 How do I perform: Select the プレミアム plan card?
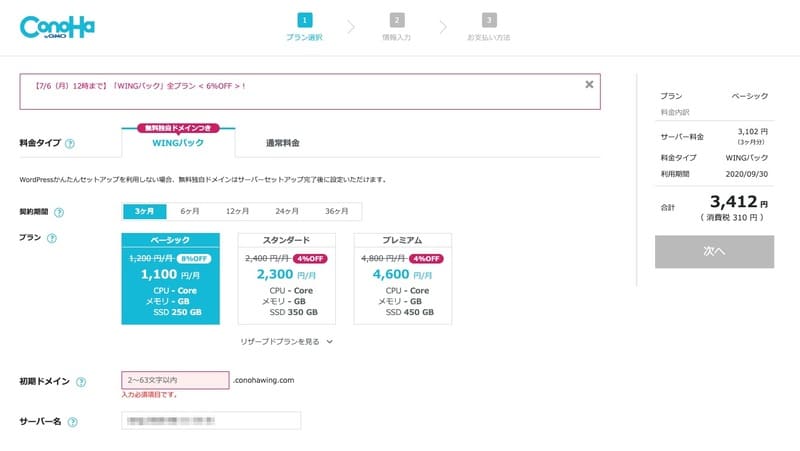(403, 279)
